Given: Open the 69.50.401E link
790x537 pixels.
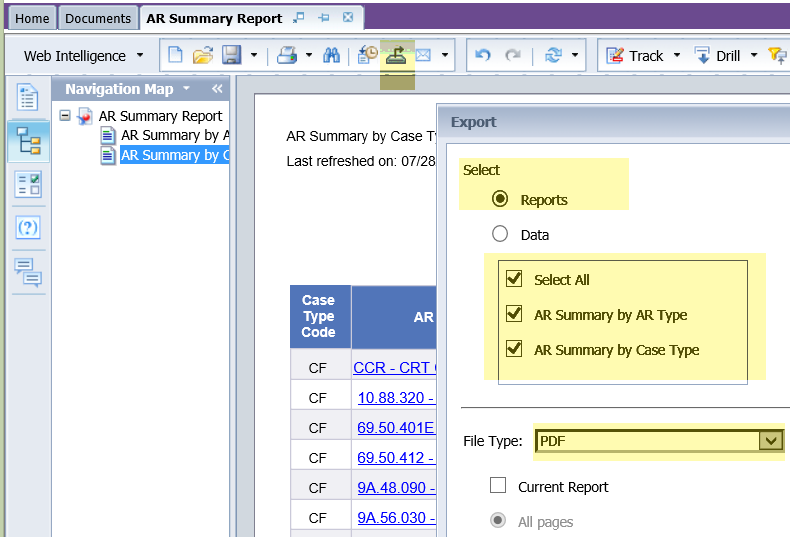Looking at the screenshot, I should pos(397,428).
